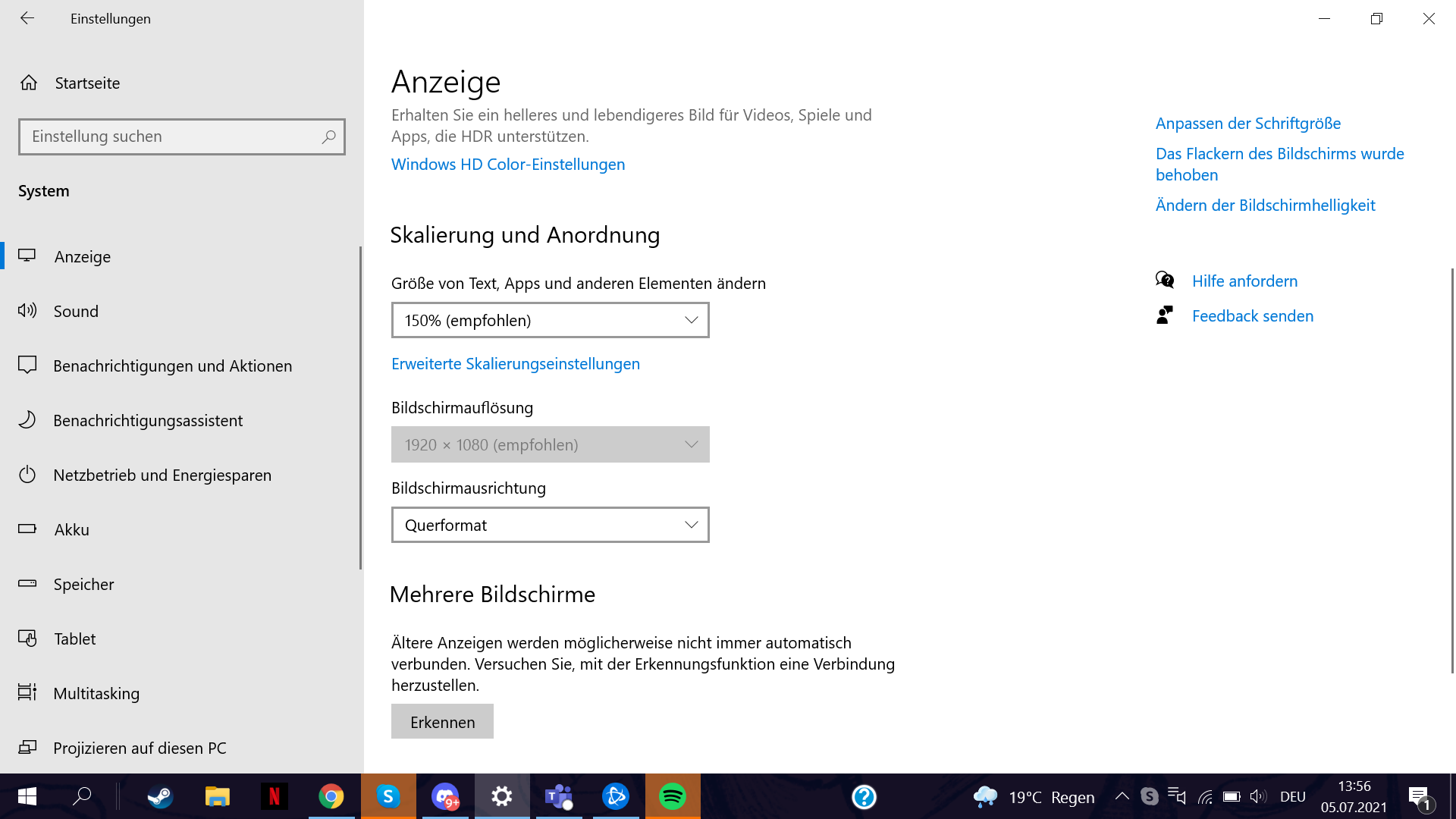
Task: Click the Multitasking icon
Action: click(28, 693)
